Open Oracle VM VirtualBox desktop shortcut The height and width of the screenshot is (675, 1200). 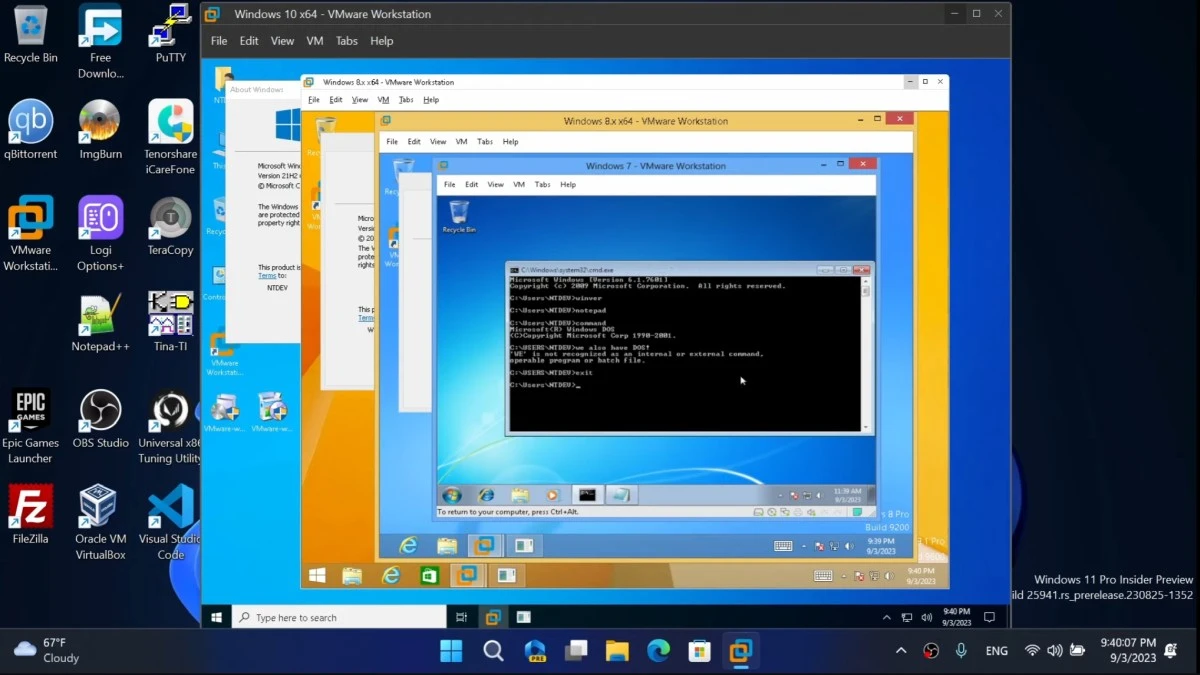100,508
